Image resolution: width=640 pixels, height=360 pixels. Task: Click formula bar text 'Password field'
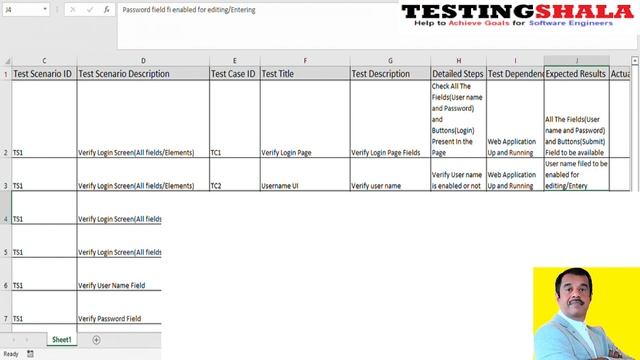tap(144, 10)
